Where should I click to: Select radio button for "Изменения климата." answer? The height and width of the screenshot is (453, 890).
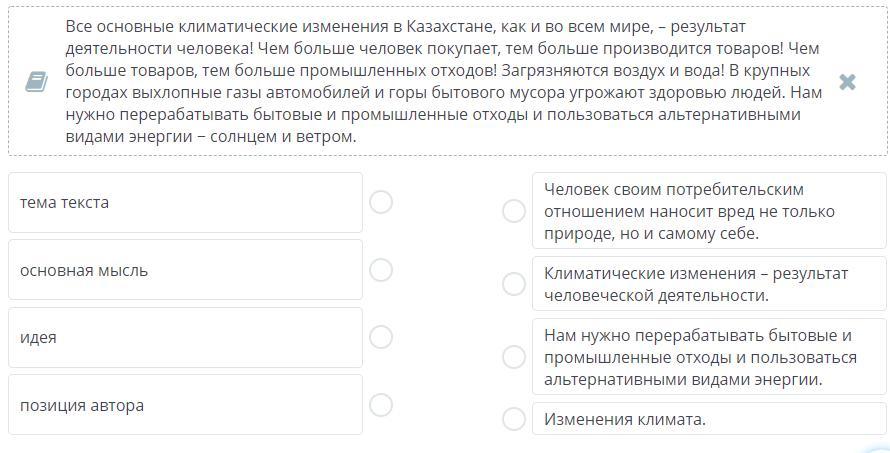(x=514, y=419)
